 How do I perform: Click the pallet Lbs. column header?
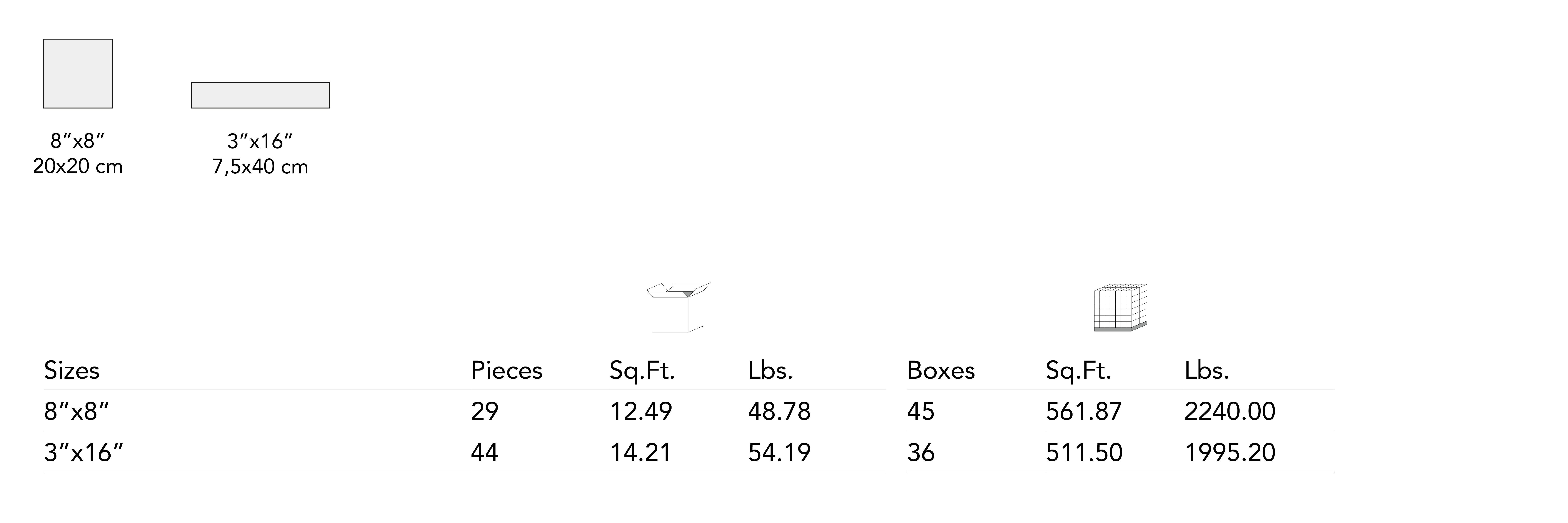click(x=1207, y=370)
